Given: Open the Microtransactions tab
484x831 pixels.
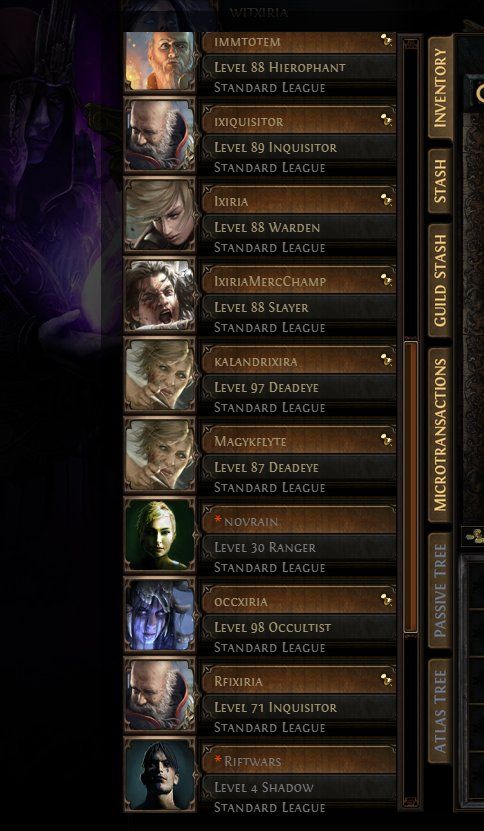Looking at the screenshot, I should (x=440, y=435).
